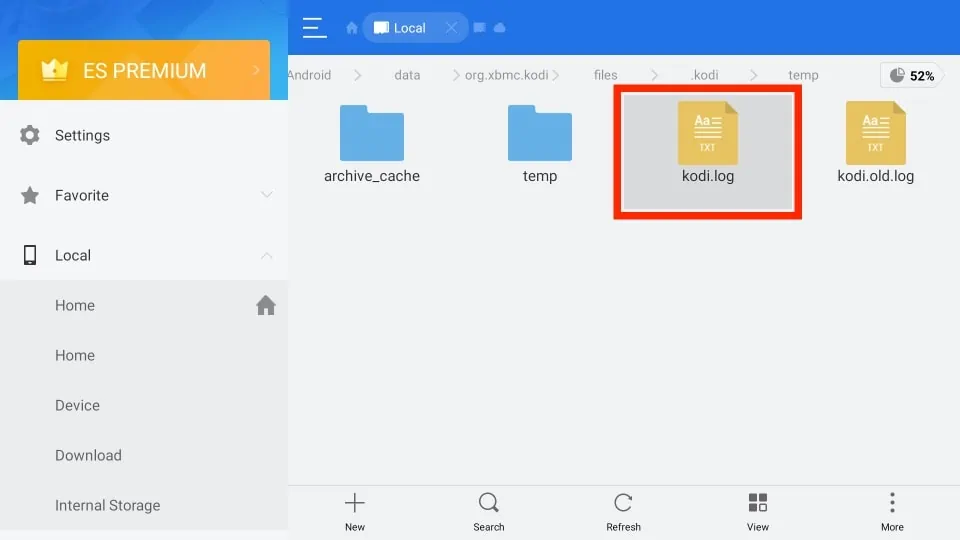Tap the ES PREMIUM banner
The height and width of the screenshot is (540, 960).
(144, 70)
